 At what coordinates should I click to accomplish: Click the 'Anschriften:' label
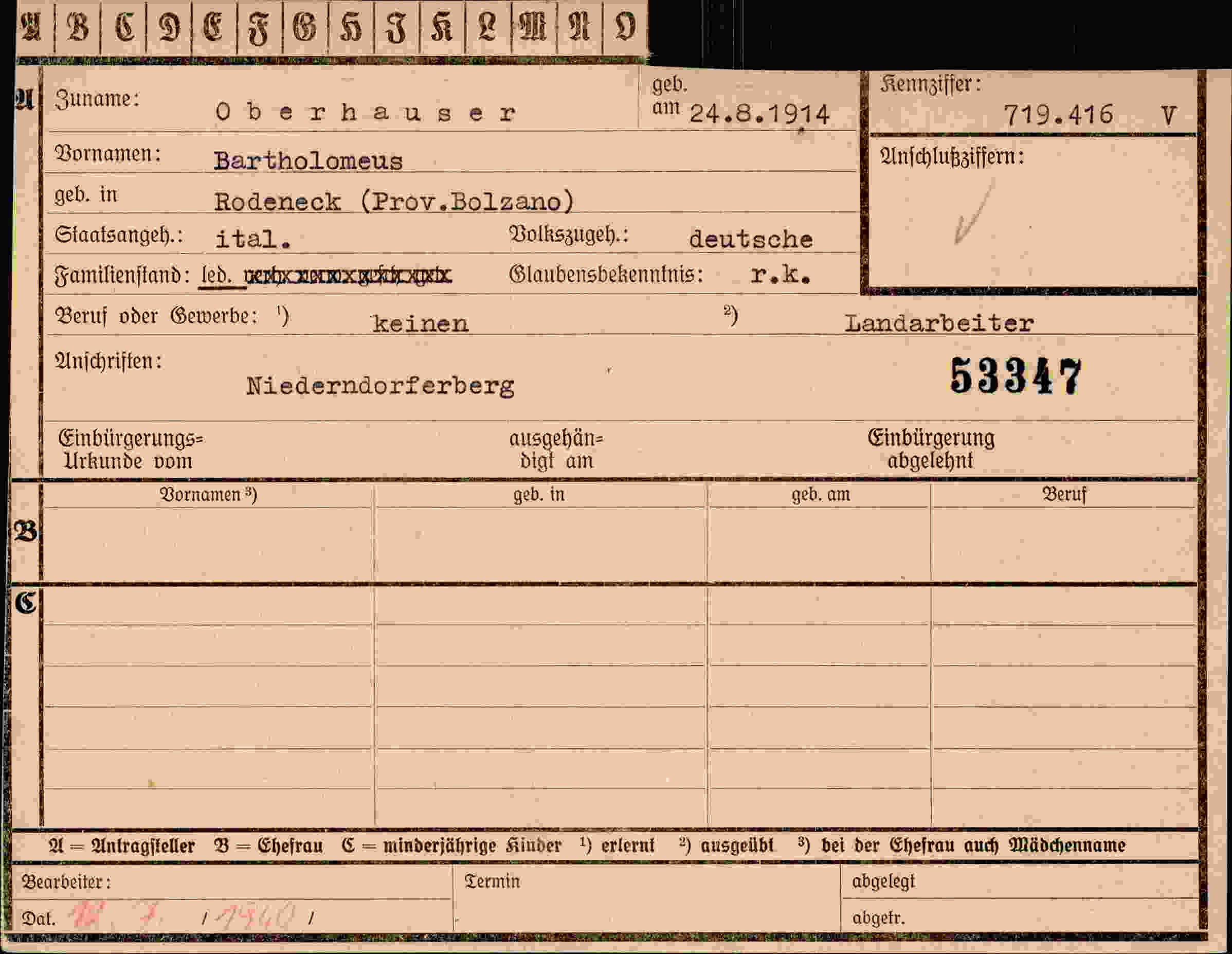(108, 361)
